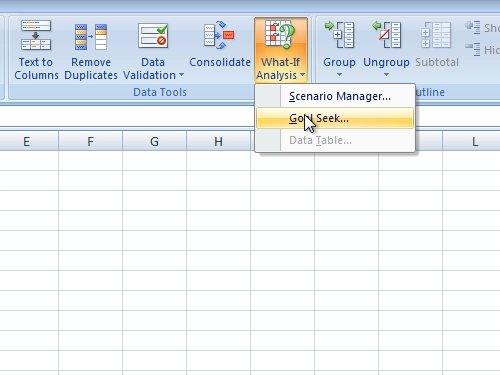Click the Consolidate label text

[x=220, y=62]
